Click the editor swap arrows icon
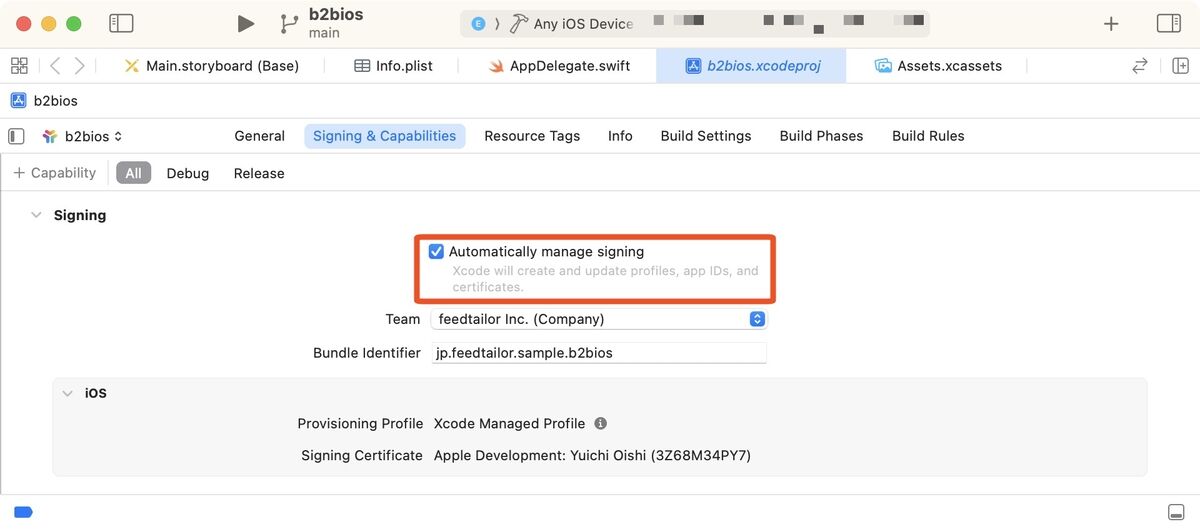This screenshot has width=1200, height=529. click(x=1140, y=66)
